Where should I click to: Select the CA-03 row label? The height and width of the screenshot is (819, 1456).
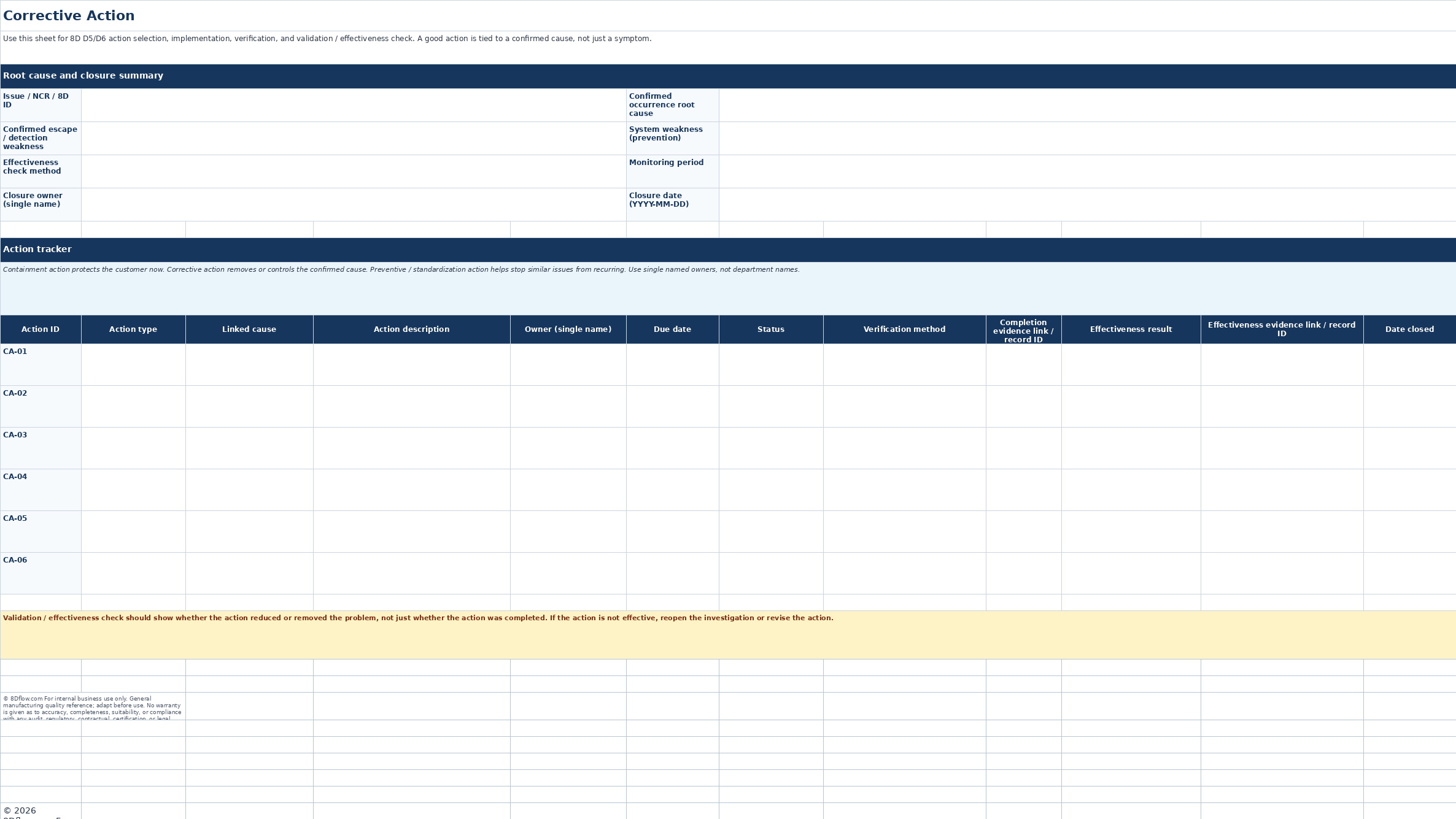coord(41,448)
